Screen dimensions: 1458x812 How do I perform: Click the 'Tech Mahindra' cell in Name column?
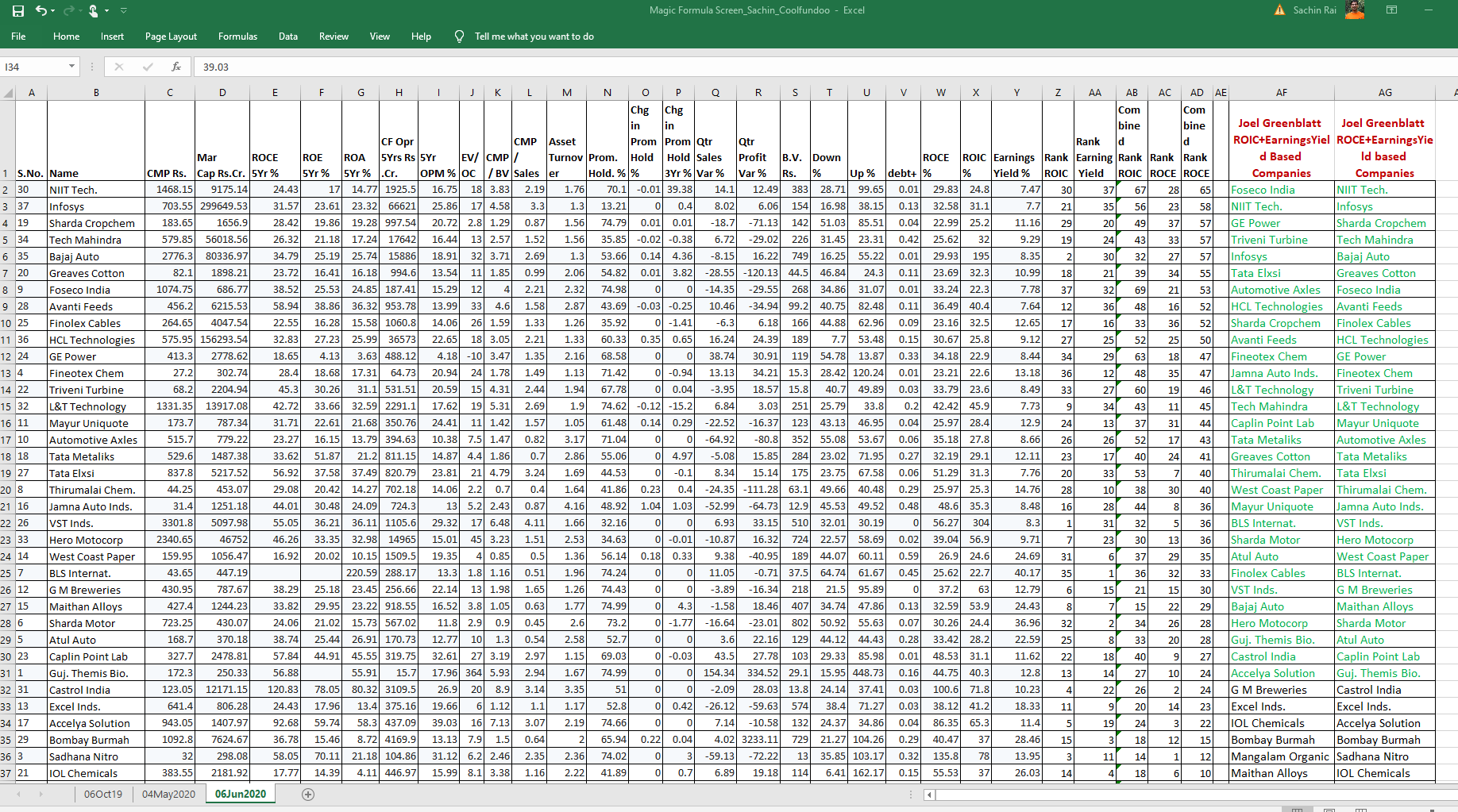click(x=96, y=240)
